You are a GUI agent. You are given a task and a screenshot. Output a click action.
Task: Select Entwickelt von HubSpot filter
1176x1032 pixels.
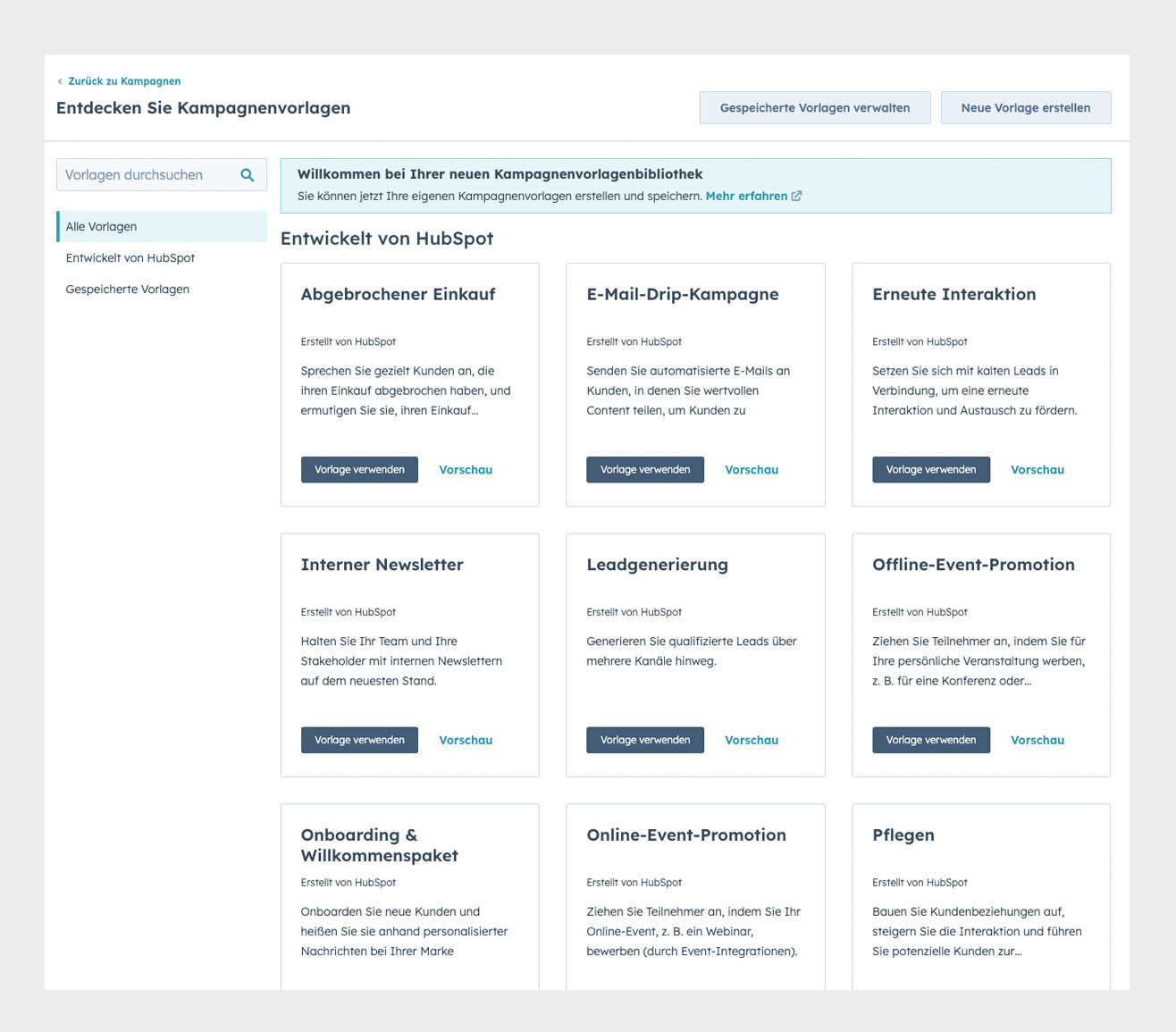[130, 258]
